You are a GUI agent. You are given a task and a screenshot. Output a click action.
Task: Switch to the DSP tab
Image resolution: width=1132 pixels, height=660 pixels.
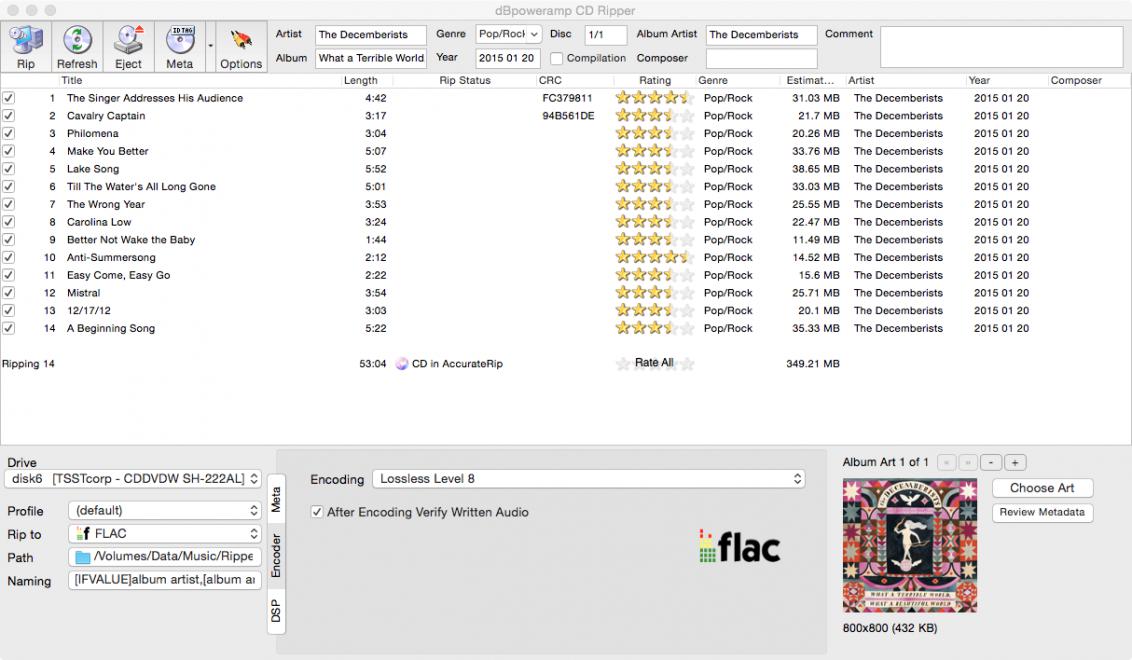[275, 611]
